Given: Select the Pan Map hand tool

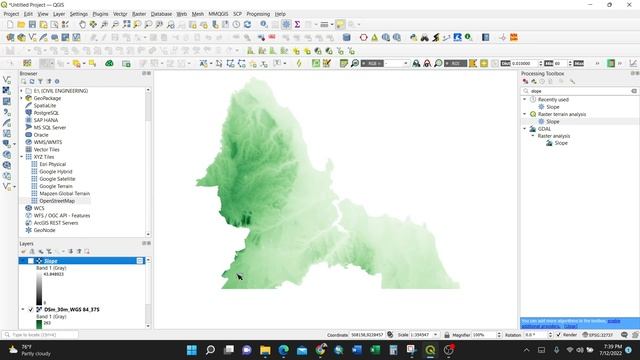Looking at the screenshot, I should coord(82,24).
